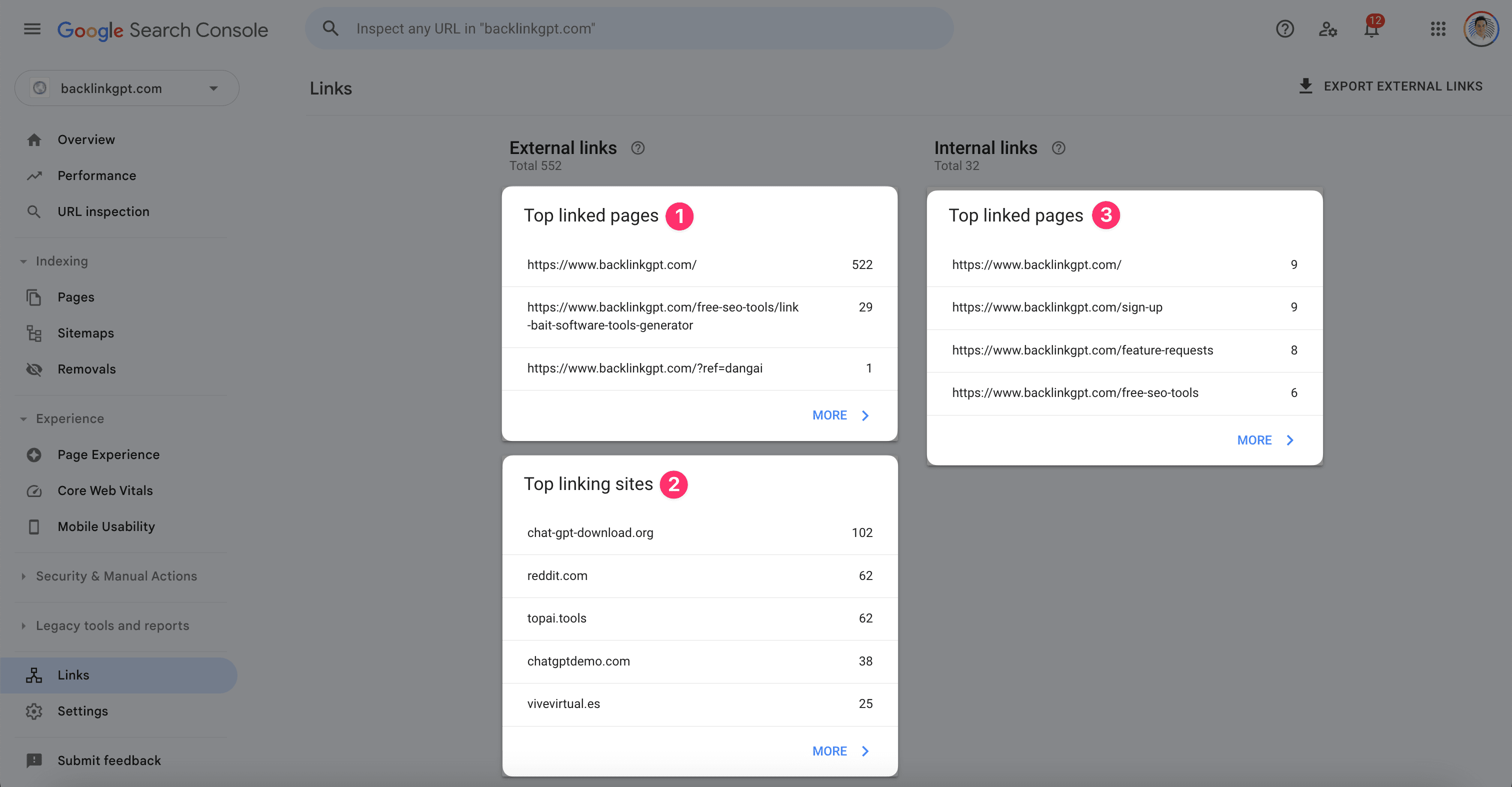Viewport: 1512px width, 787px height.
Task: Click the URL inspect search field
Action: [x=629, y=28]
